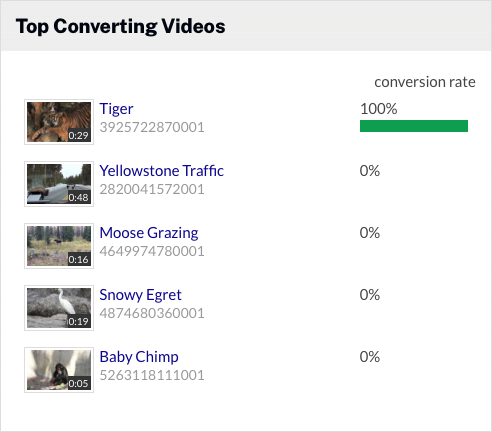The height and width of the screenshot is (432, 492).
Task: Open the Moose Grazing video link
Action: pos(149,233)
